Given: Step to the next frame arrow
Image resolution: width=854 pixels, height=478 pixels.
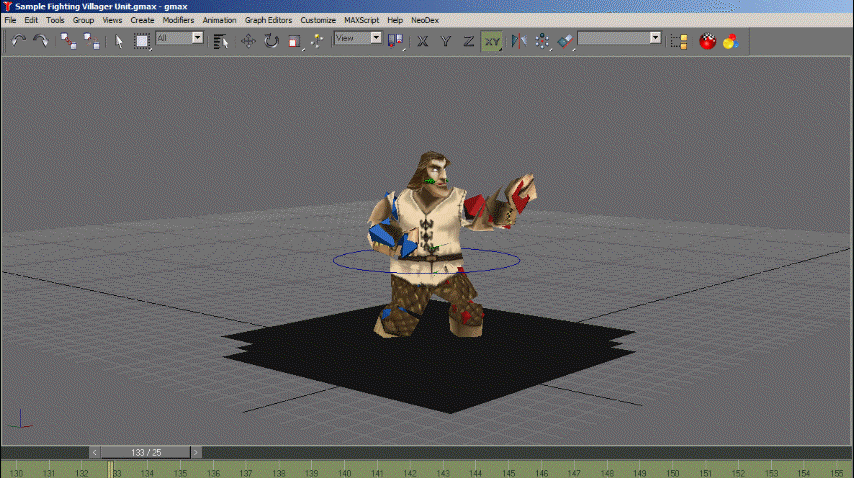Looking at the screenshot, I should click(196, 452).
